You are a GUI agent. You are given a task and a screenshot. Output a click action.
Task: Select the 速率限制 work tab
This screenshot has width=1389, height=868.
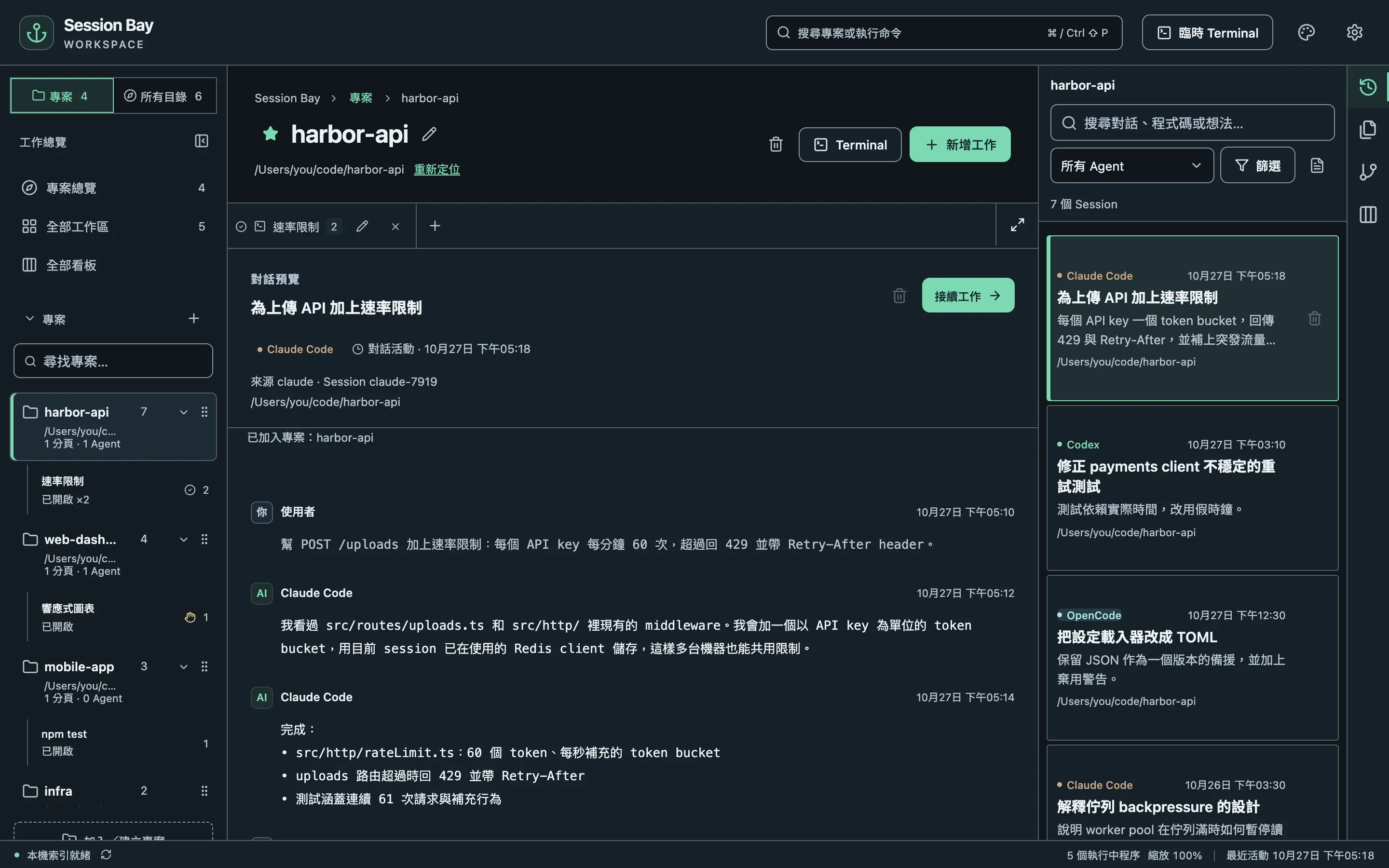pos(296,227)
